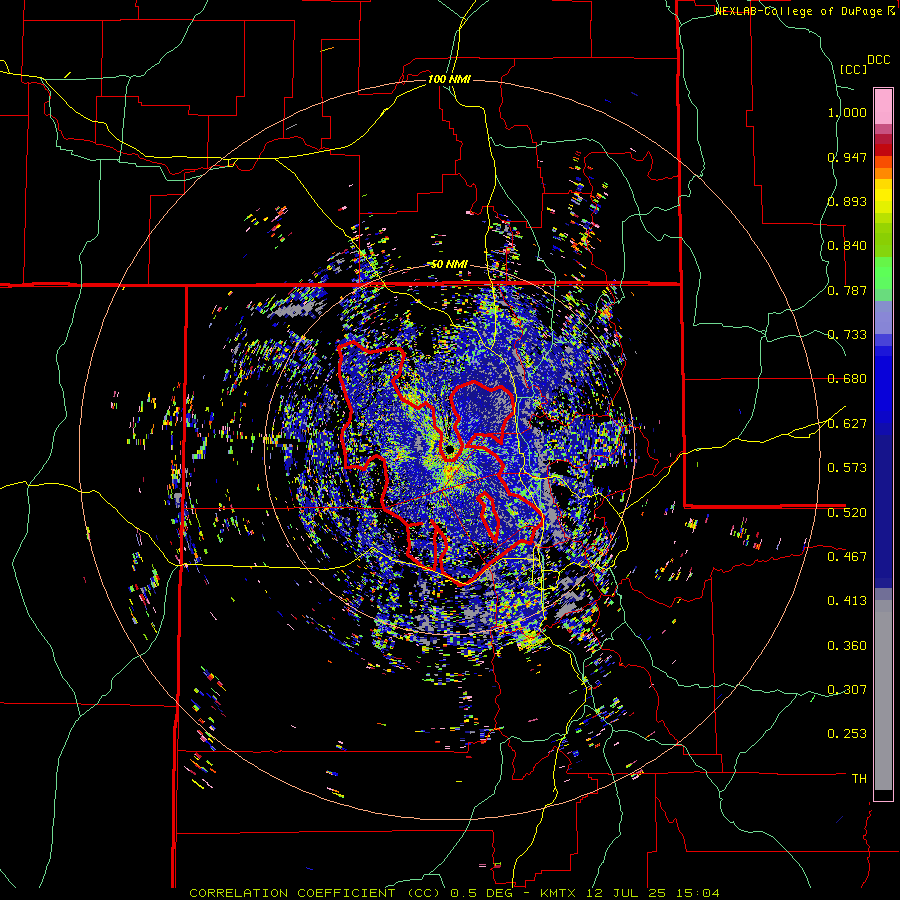Image resolution: width=900 pixels, height=900 pixels.
Task: Select the 0.947 scale value
Action: (x=847, y=157)
